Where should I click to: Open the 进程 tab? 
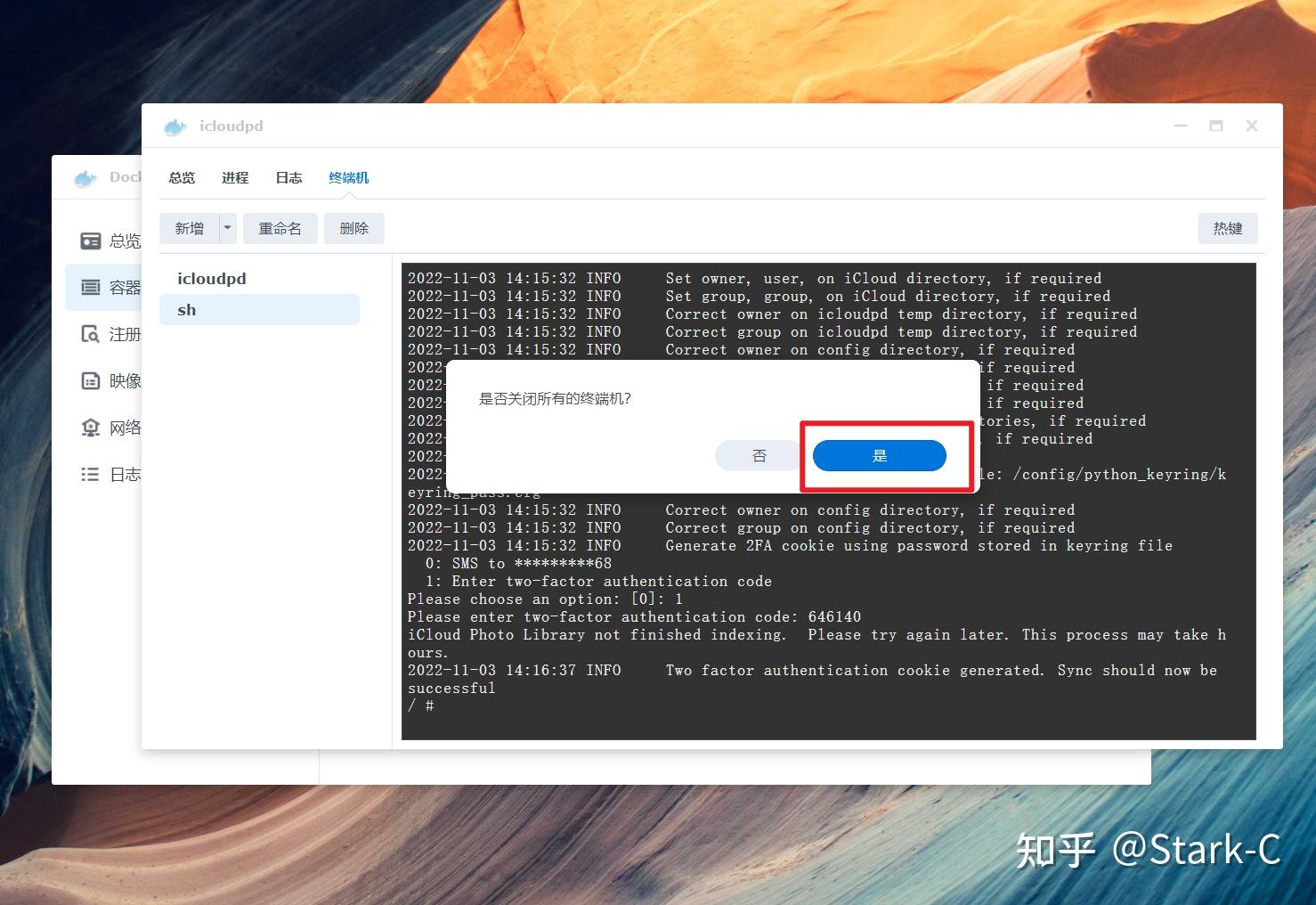[234, 177]
